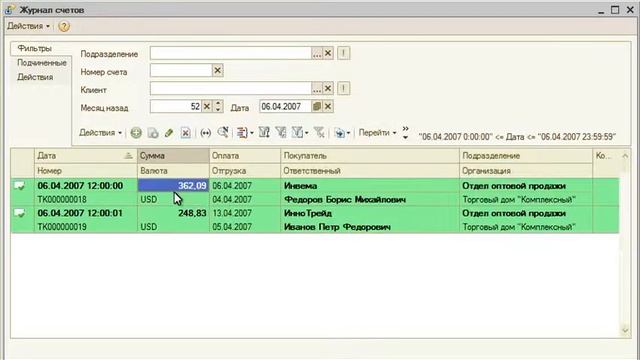Open Подразделение selection with ellipsis button
640x360 pixels.
click(x=317, y=53)
